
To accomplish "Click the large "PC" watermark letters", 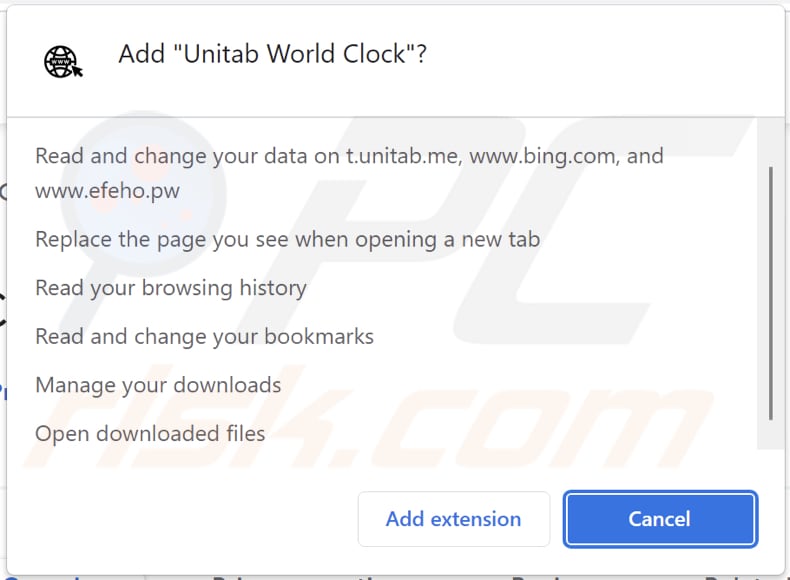I will [560, 220].
